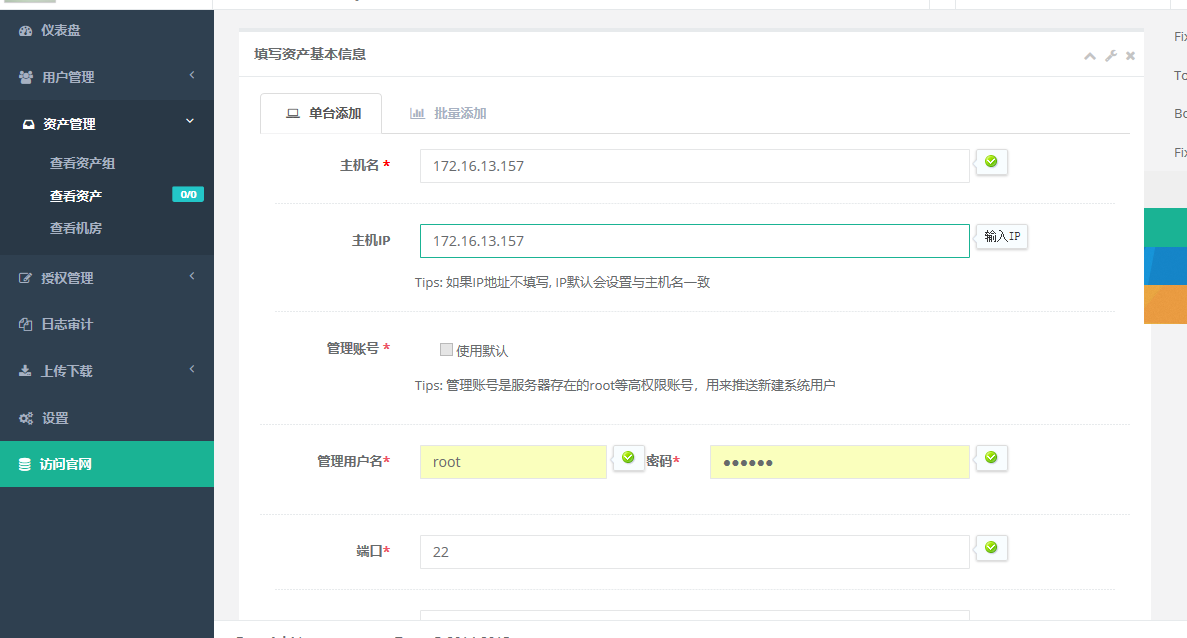
Task: Expand the 授权管理 submenu arrow
Action: pyautogui.click(x=191, y=277)
